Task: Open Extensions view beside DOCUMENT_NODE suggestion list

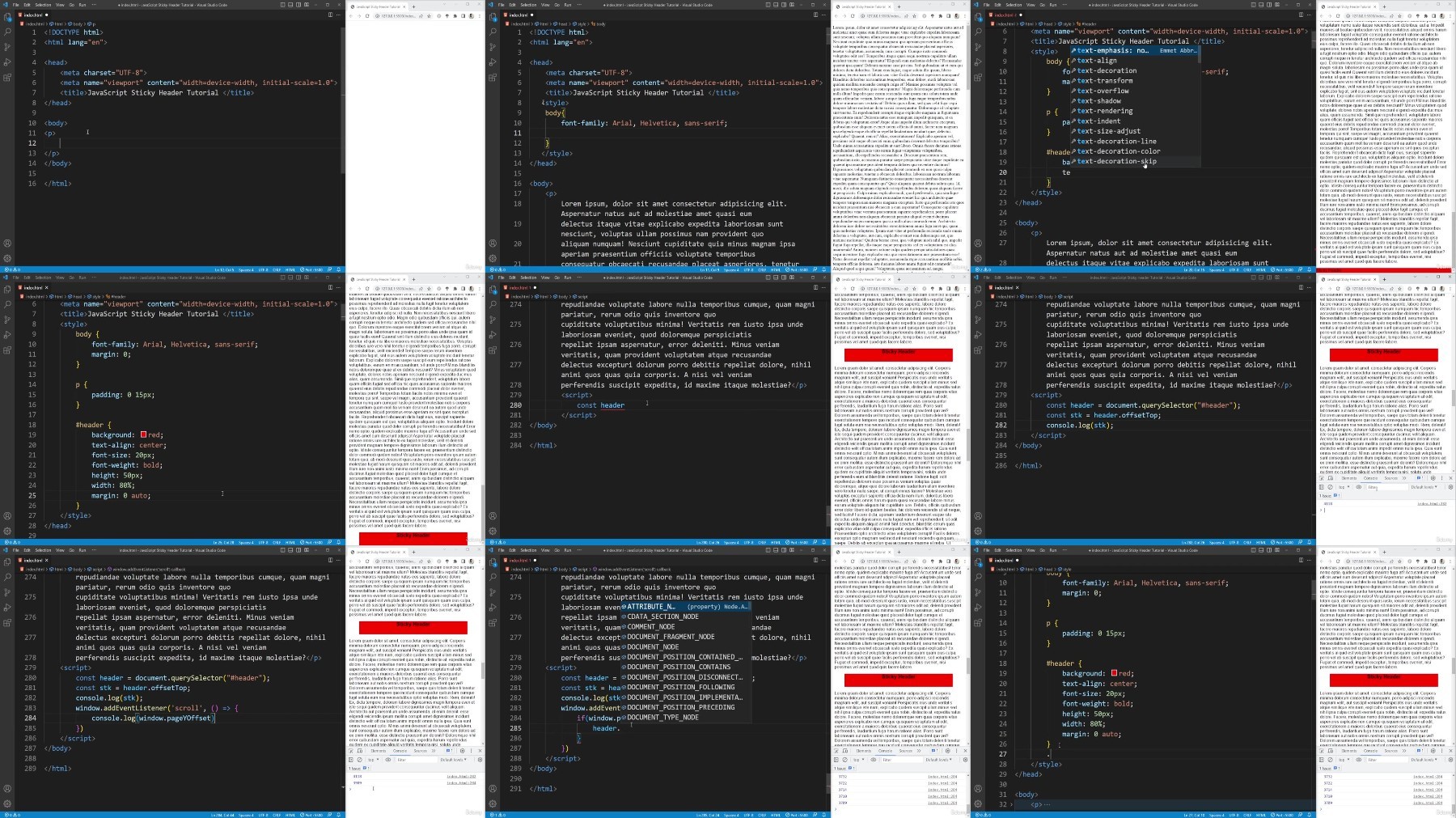Action: [493, 623]
